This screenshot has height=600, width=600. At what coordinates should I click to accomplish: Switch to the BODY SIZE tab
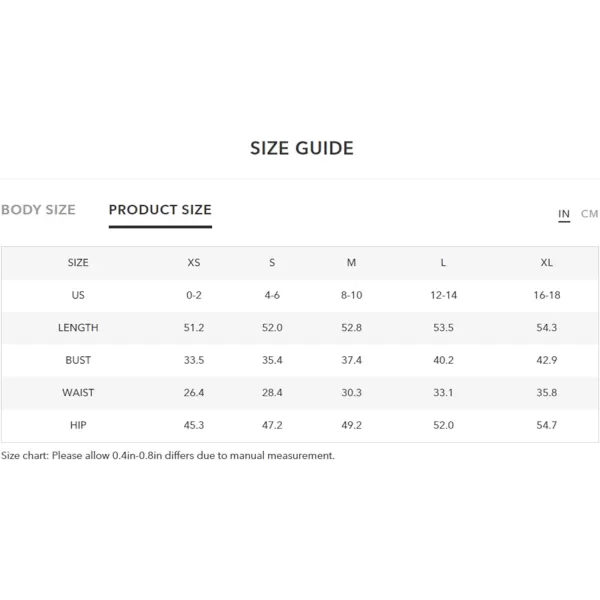(38, 210)
